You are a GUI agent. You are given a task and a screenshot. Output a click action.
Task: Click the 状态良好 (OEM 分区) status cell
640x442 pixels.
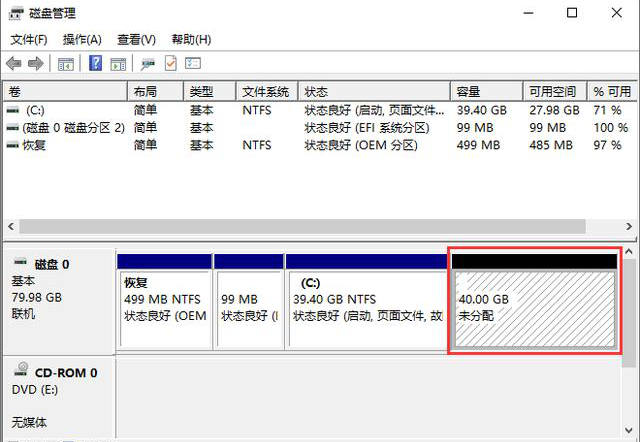pos(361,145)
